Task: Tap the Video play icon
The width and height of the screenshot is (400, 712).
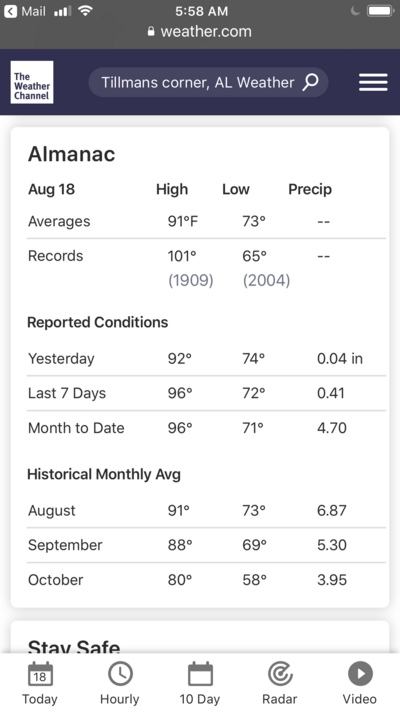Action: [x=360, y=674]
